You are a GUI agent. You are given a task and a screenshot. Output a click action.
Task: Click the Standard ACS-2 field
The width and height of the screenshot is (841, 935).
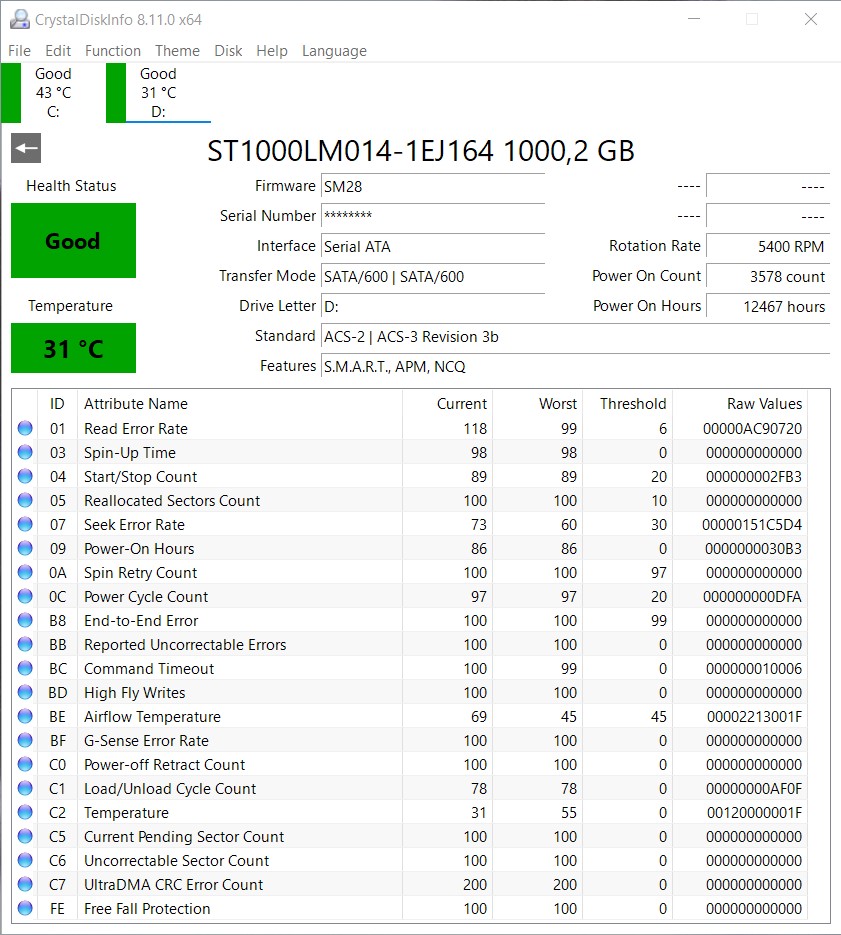576,336
